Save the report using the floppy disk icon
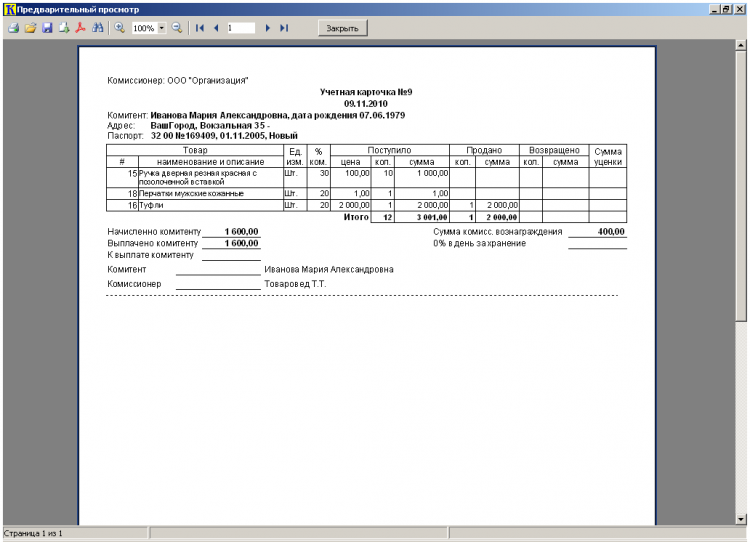This screenshot has width=750, height=542. [x=47, y=28]
